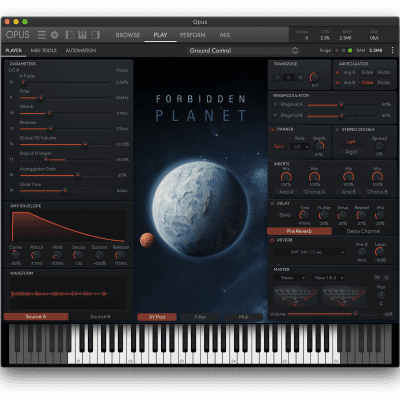The height and width of the screenshot is (400, 400).
Task: Open the MIDI Tools tab
Action: pyautogui.click(x=44, y=50)
